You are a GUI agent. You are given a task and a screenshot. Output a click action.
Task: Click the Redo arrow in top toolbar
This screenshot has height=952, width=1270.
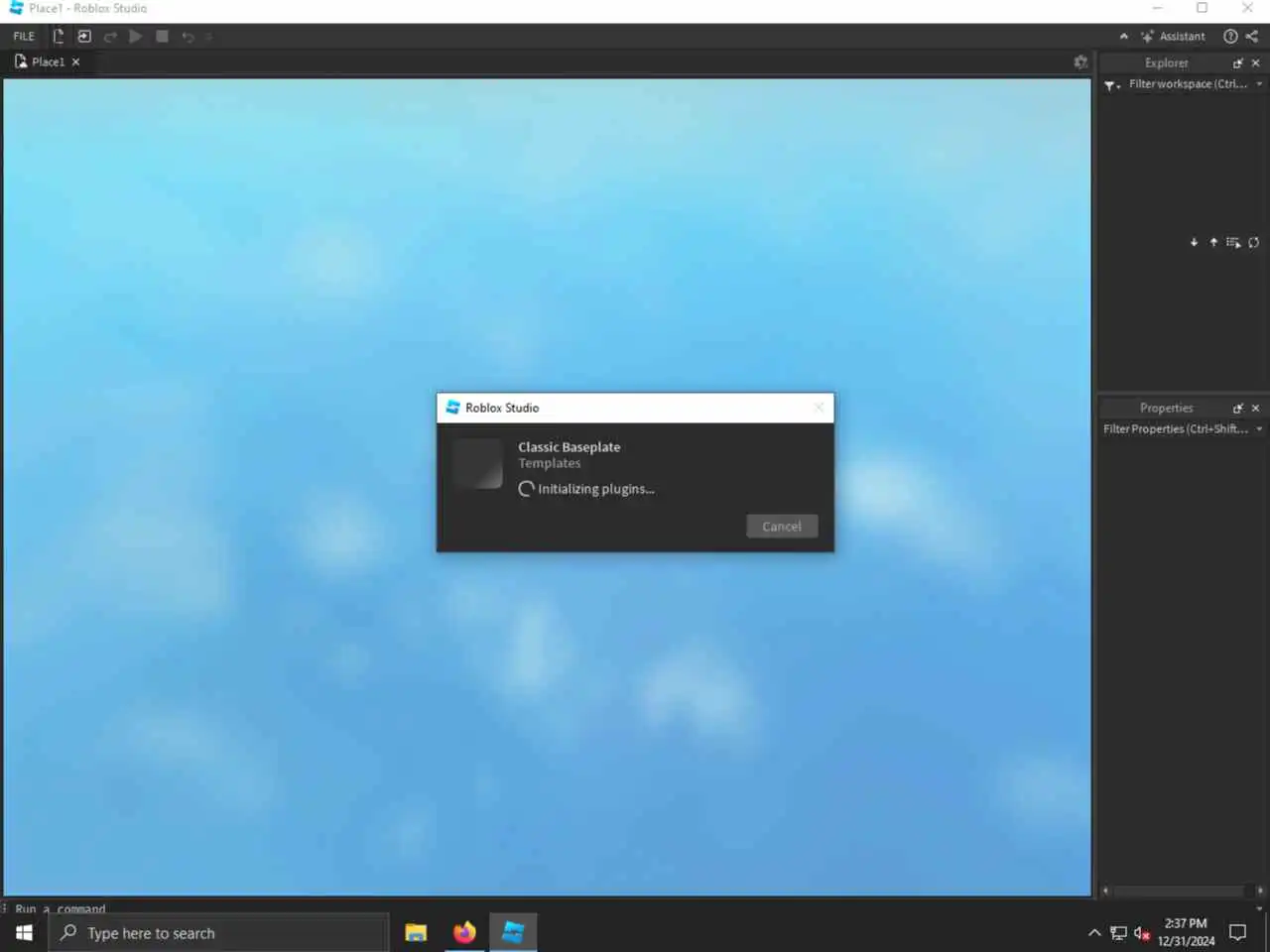(x=110, y=37)
